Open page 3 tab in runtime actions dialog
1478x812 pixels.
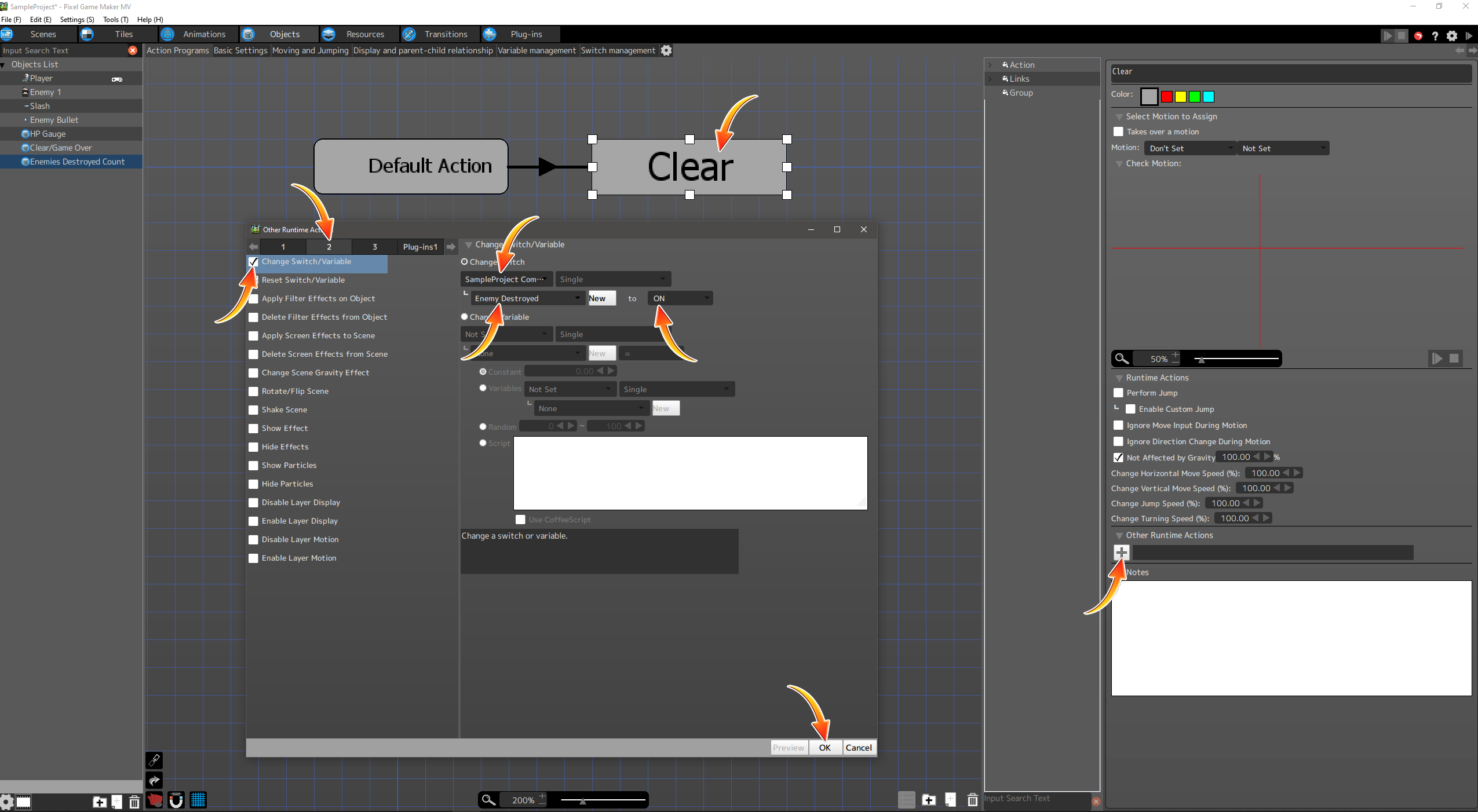[x=374, y=247]
